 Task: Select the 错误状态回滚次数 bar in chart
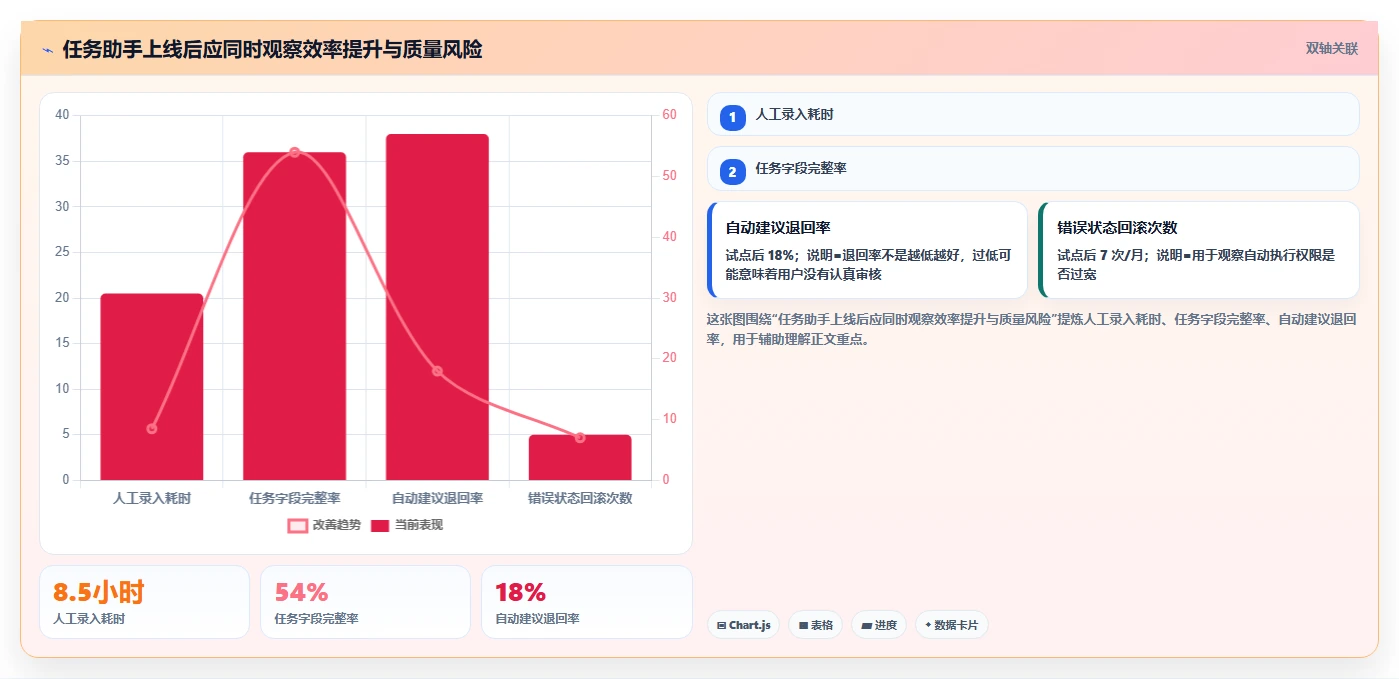580,457
